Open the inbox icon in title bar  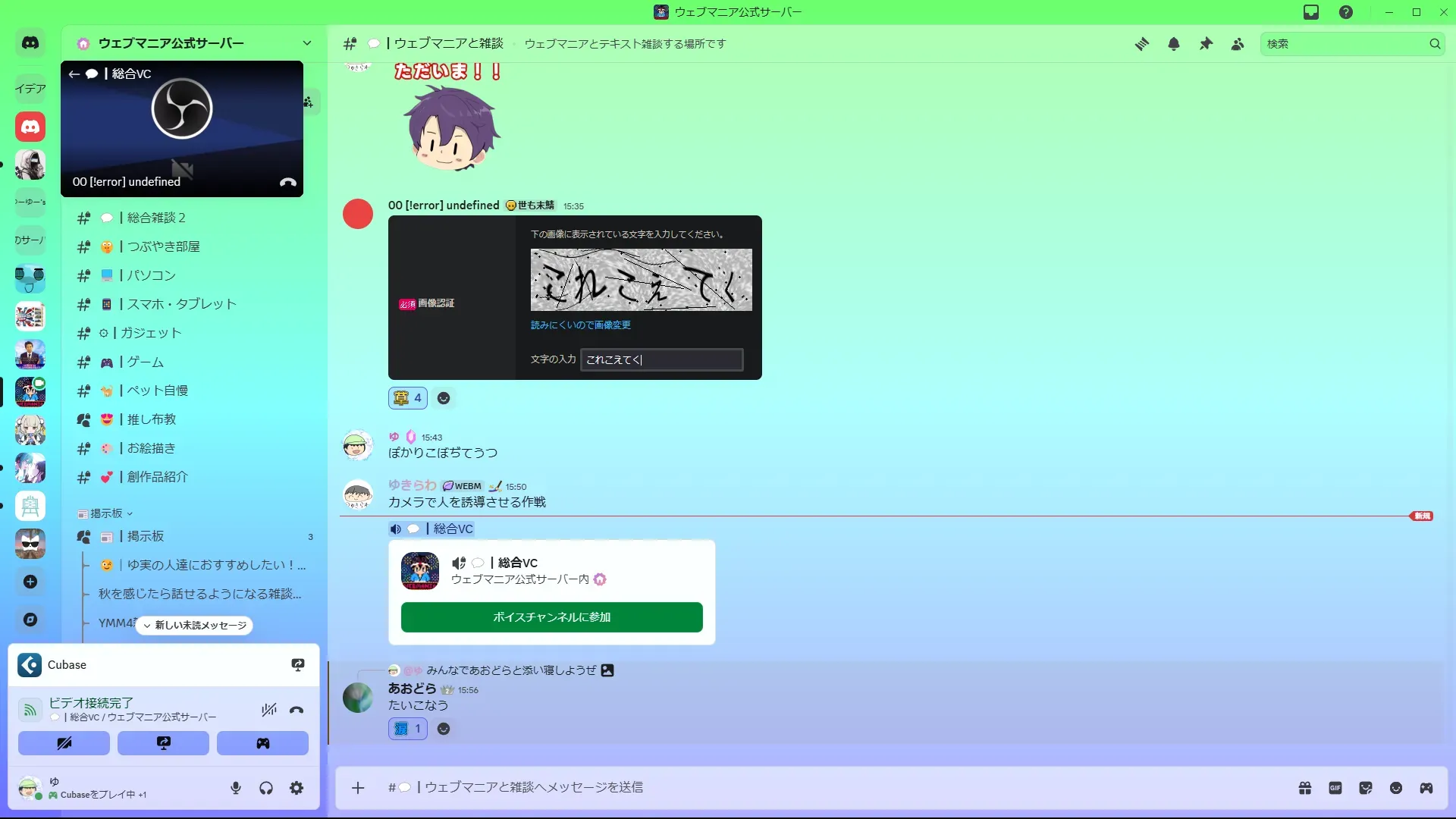pos(1311,12)
